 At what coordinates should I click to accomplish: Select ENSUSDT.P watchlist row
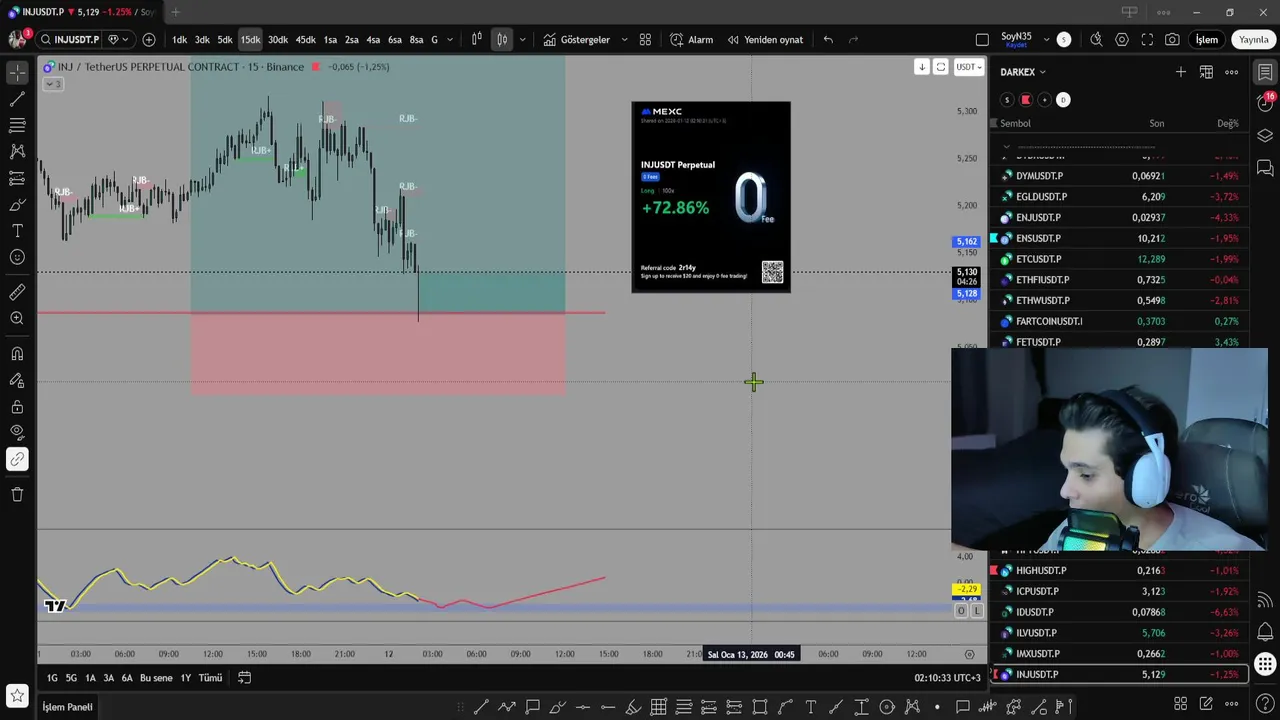[x=1120, y=238]
